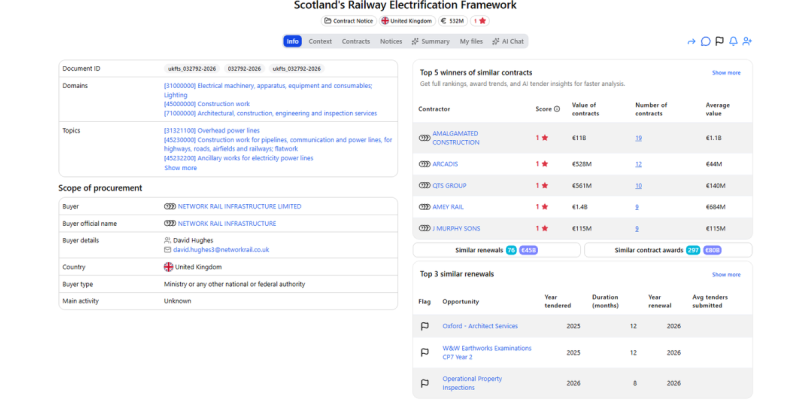Click the david.hughes3@networkrail.co.uk email link
Screen dimensions: 800x400
coord(221,250)
